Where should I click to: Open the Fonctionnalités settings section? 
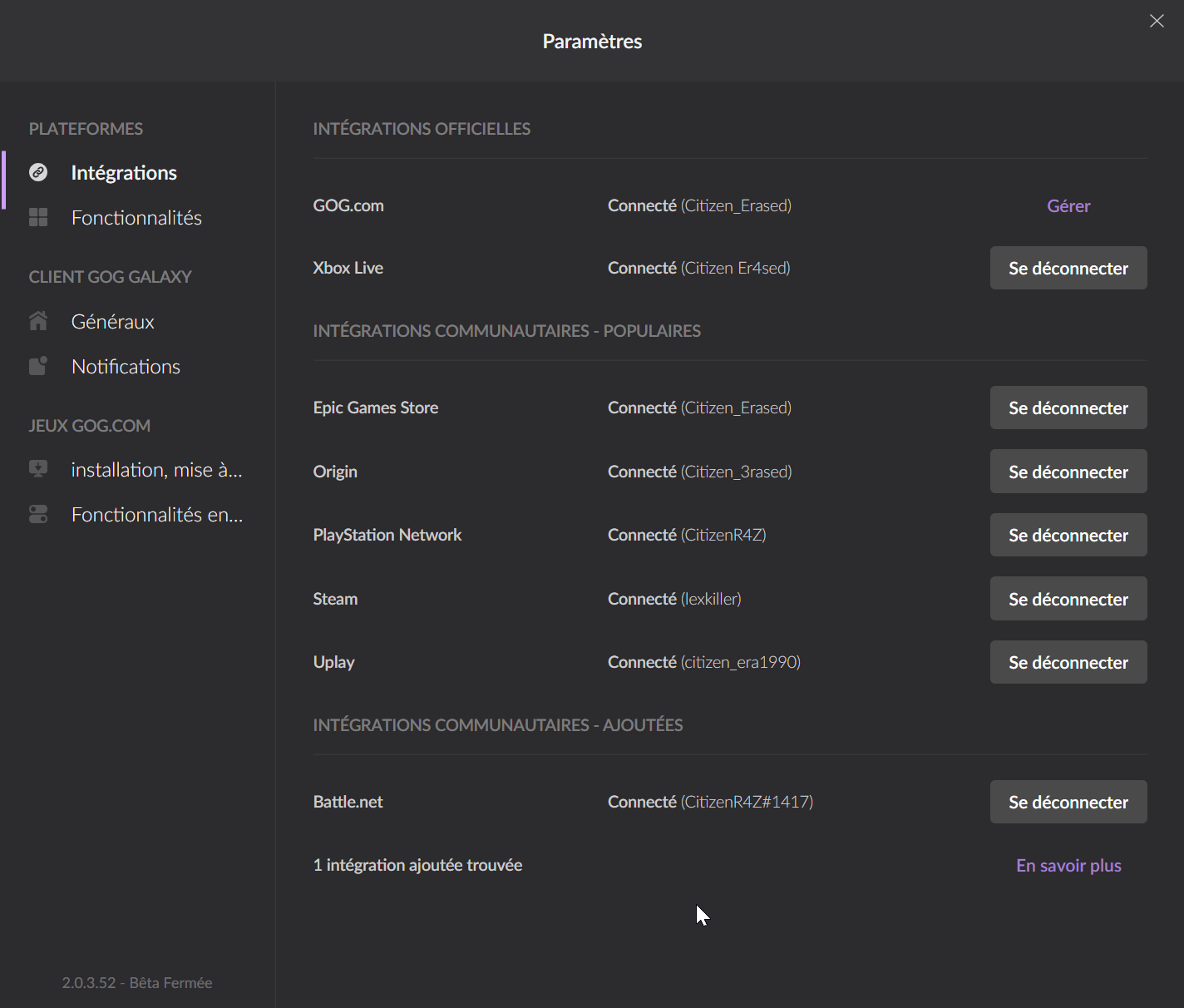136,218
